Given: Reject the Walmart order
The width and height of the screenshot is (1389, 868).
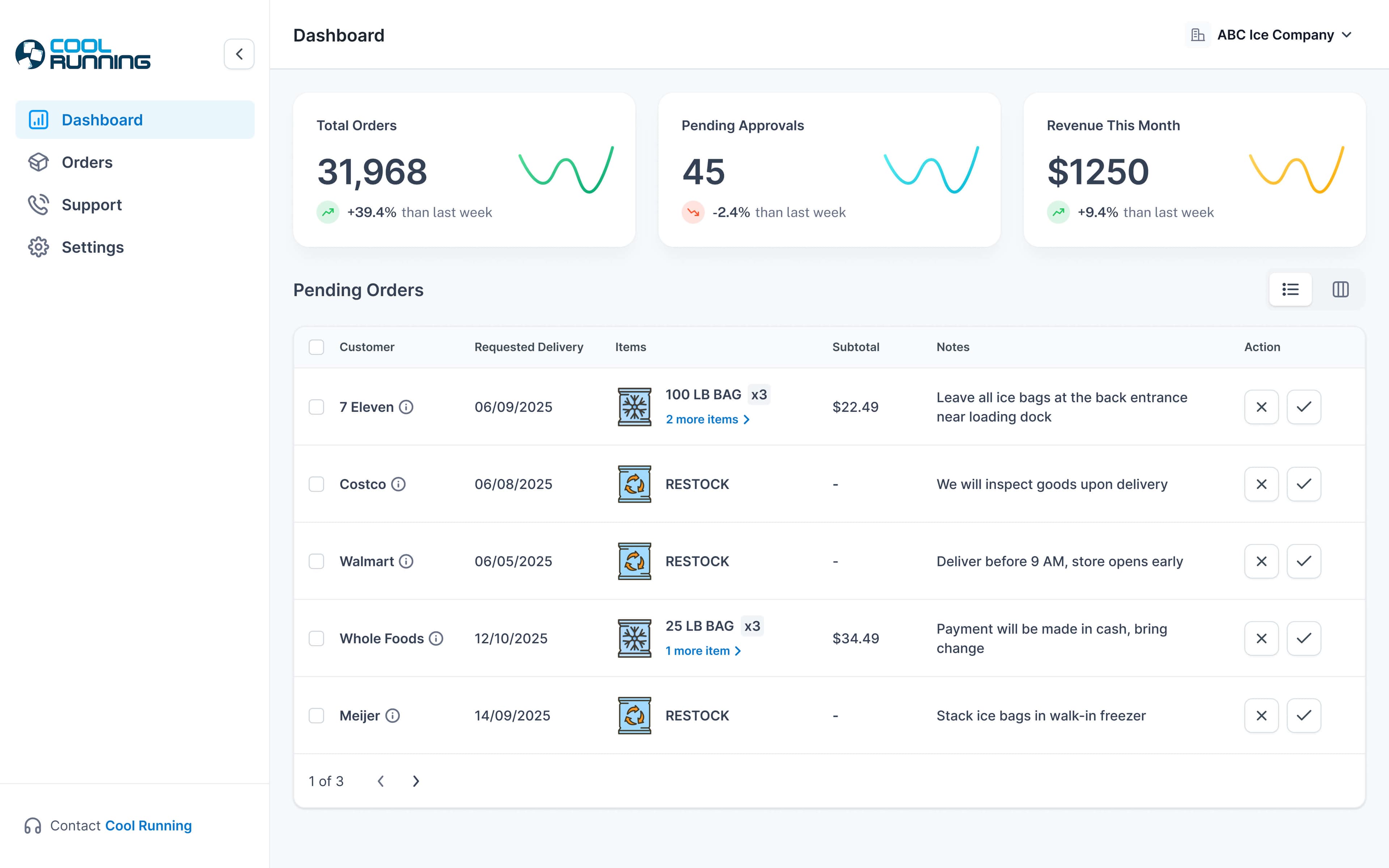Looking at the screenshot, I should click(1261, 561).
